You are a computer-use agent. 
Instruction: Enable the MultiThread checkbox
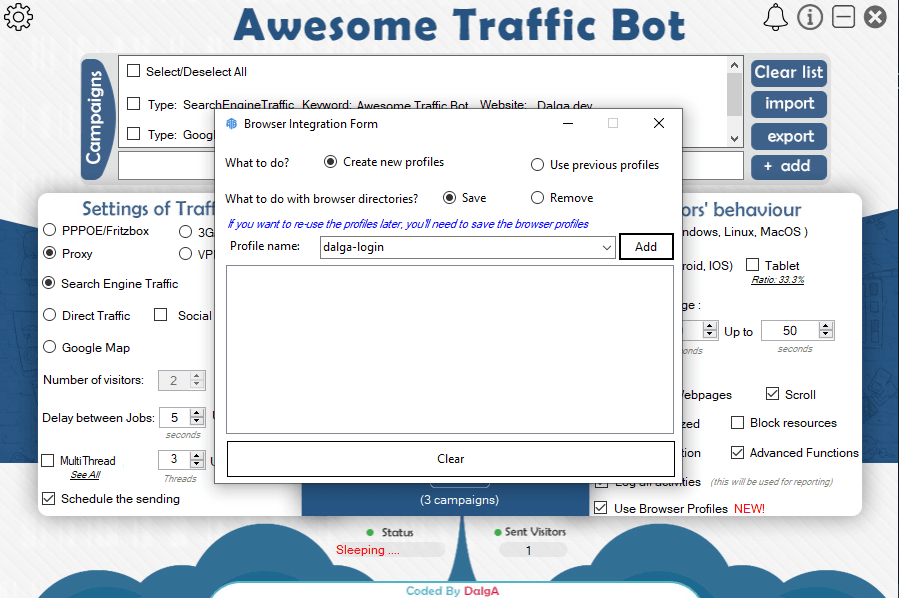tap(48, 460)
